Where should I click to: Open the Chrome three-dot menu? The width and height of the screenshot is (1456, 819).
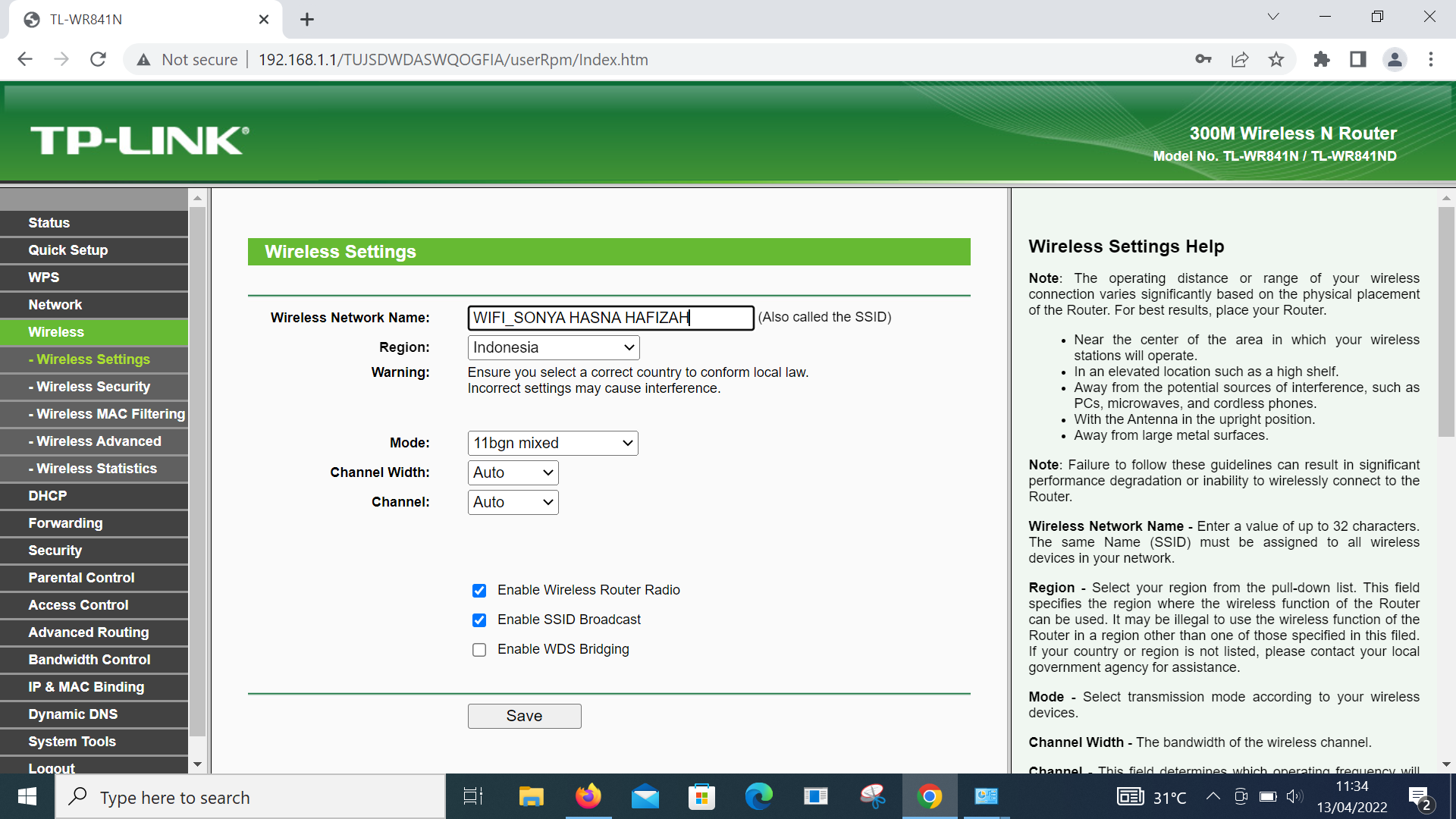(x=1431, y=59)
